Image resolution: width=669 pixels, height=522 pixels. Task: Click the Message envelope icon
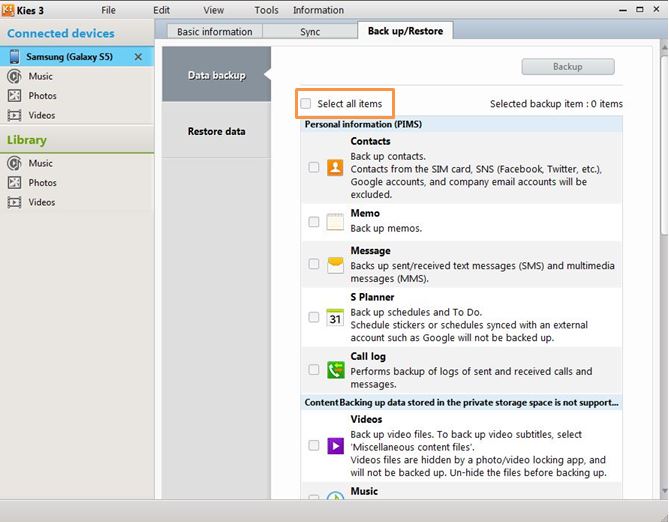(x=335, y=265)
